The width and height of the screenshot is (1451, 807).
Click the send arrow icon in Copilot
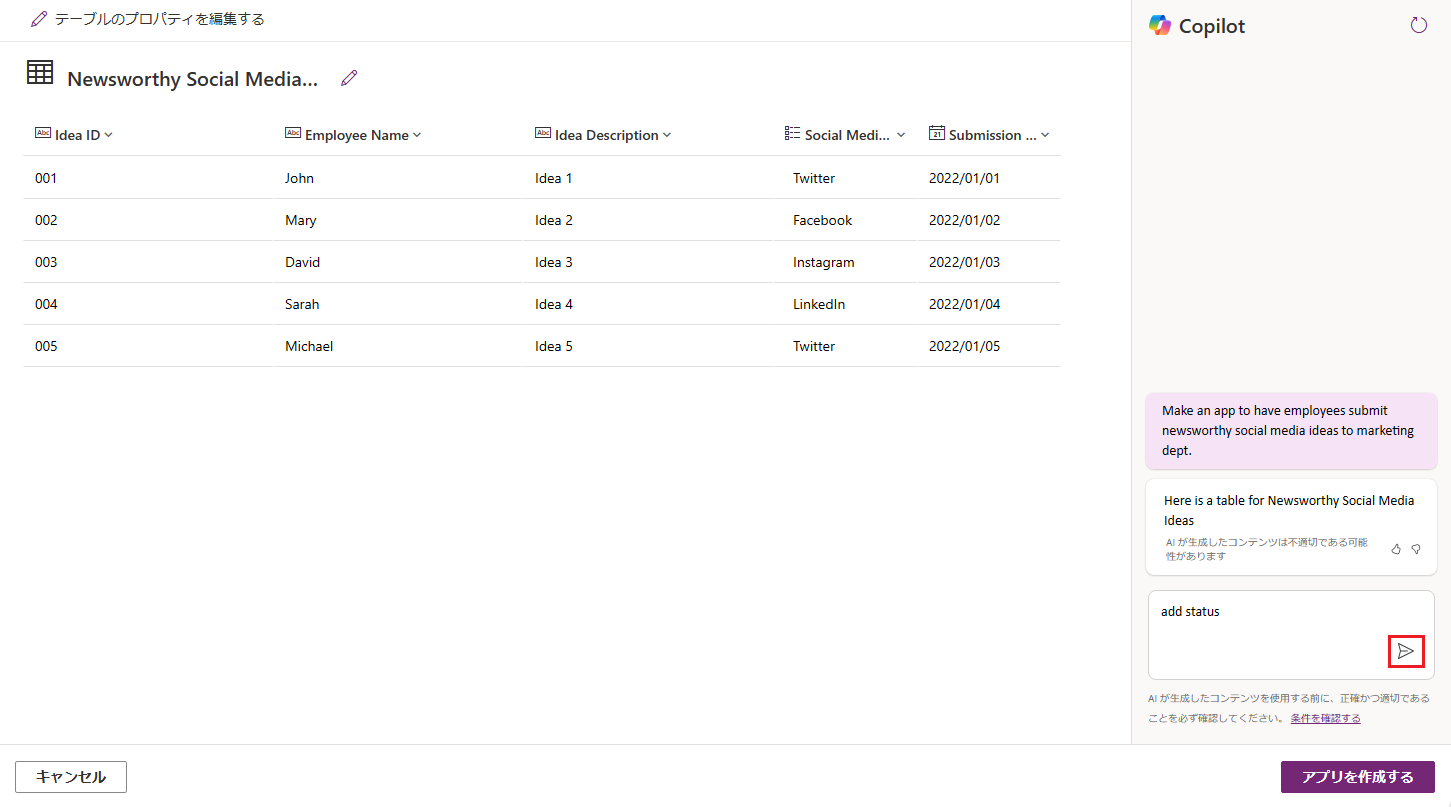[1406, 651]
